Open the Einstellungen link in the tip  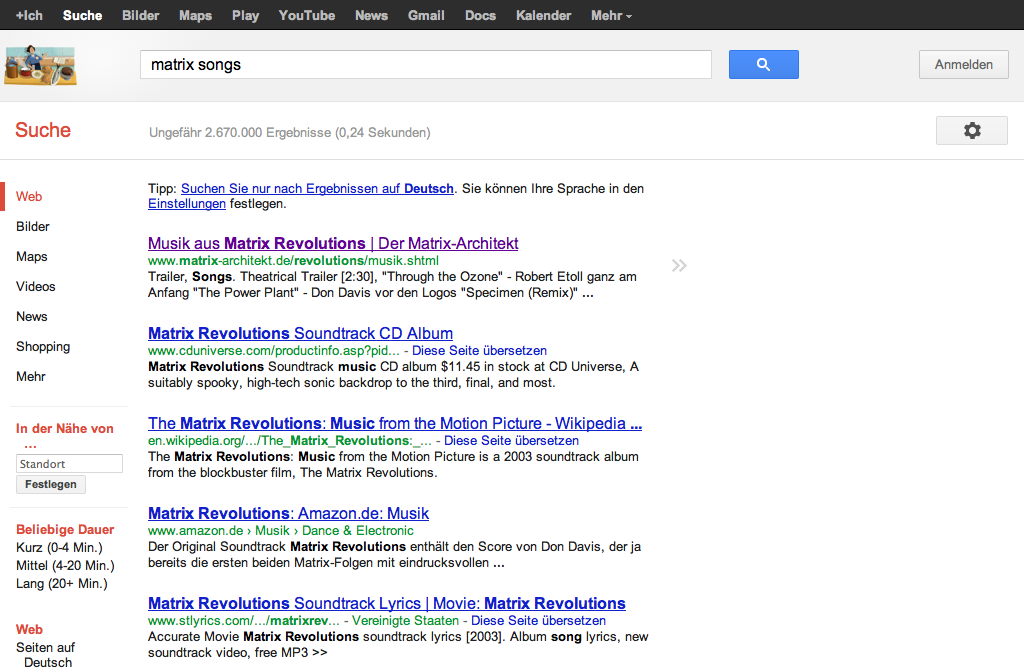(187, 204)
